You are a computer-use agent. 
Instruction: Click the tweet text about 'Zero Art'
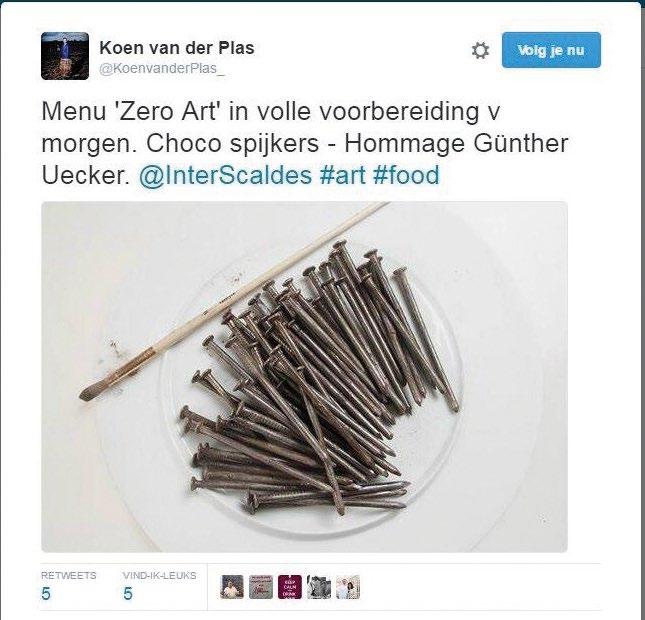click(x=304, y=143)
